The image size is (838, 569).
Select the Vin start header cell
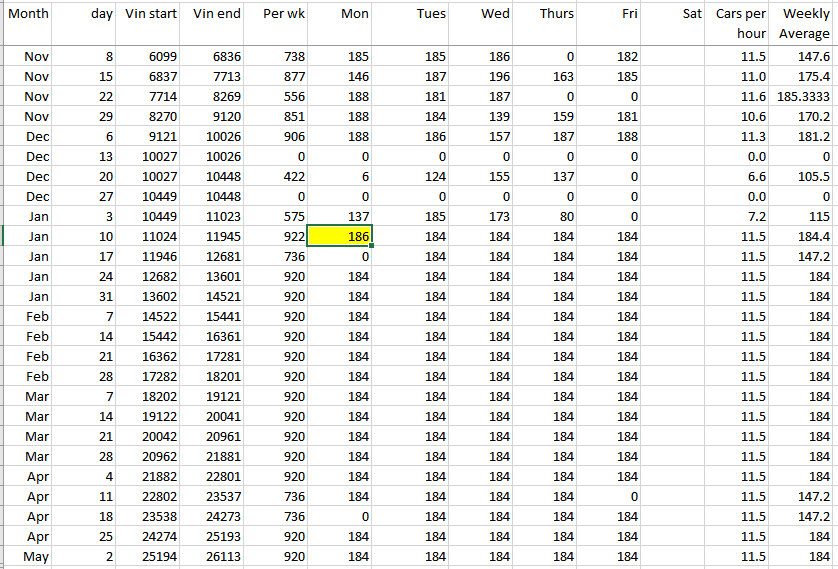coord(150,14)
